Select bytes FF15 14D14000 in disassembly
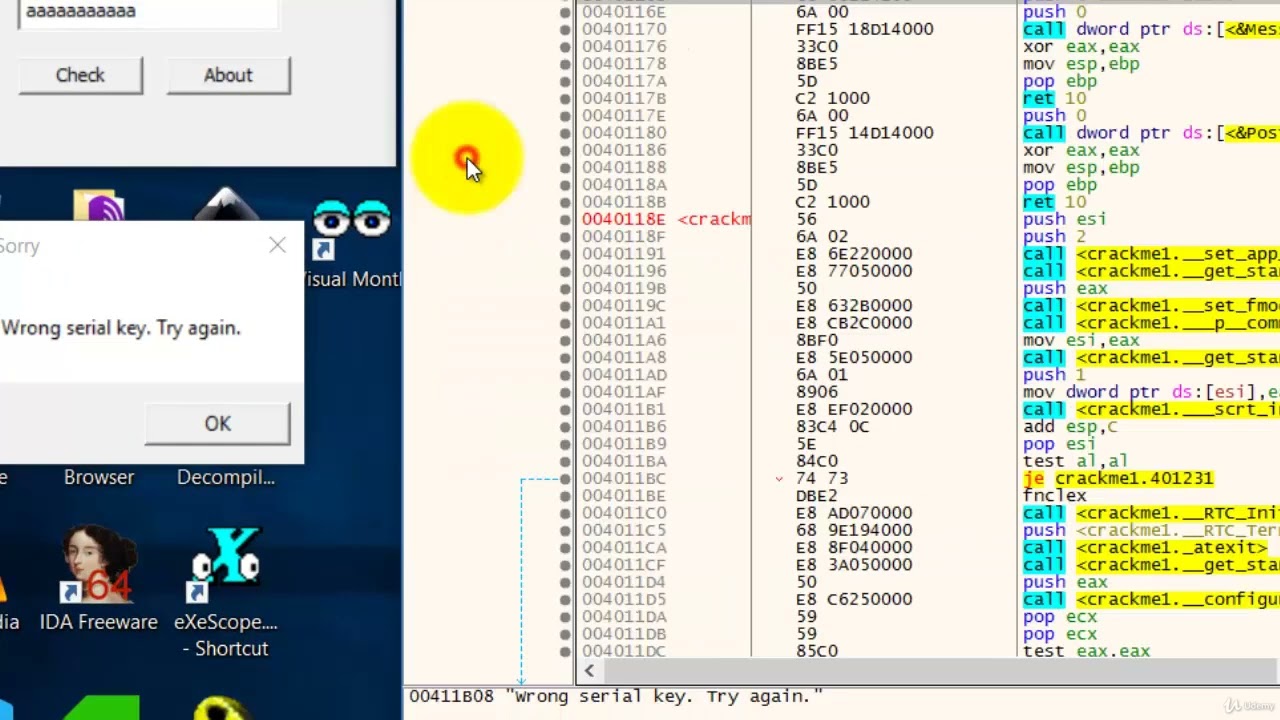The width and height of the screenshot is (1280, 720). pyautogui.click(x=864, y=133)
